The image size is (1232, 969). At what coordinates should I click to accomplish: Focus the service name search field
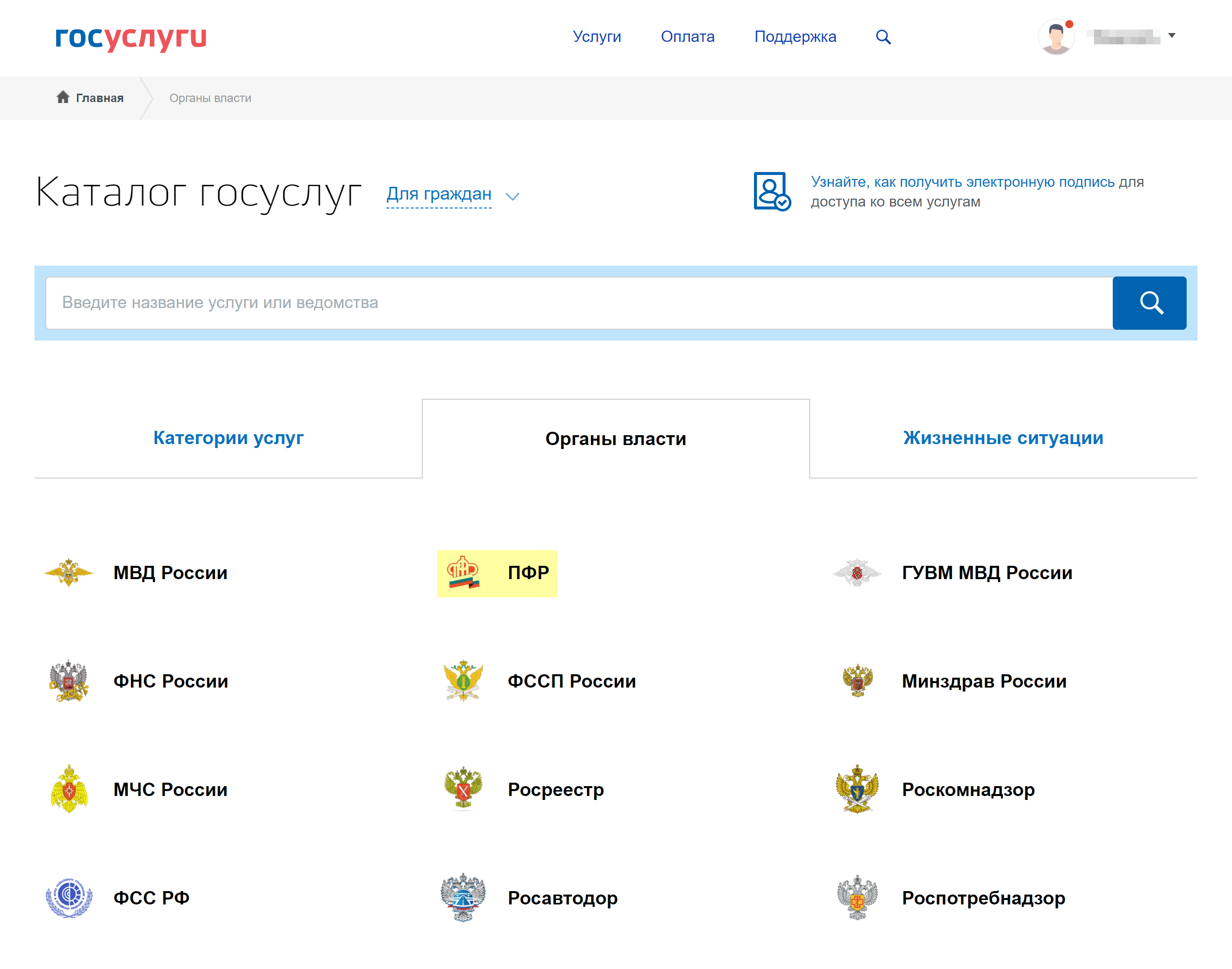(579, 303)
